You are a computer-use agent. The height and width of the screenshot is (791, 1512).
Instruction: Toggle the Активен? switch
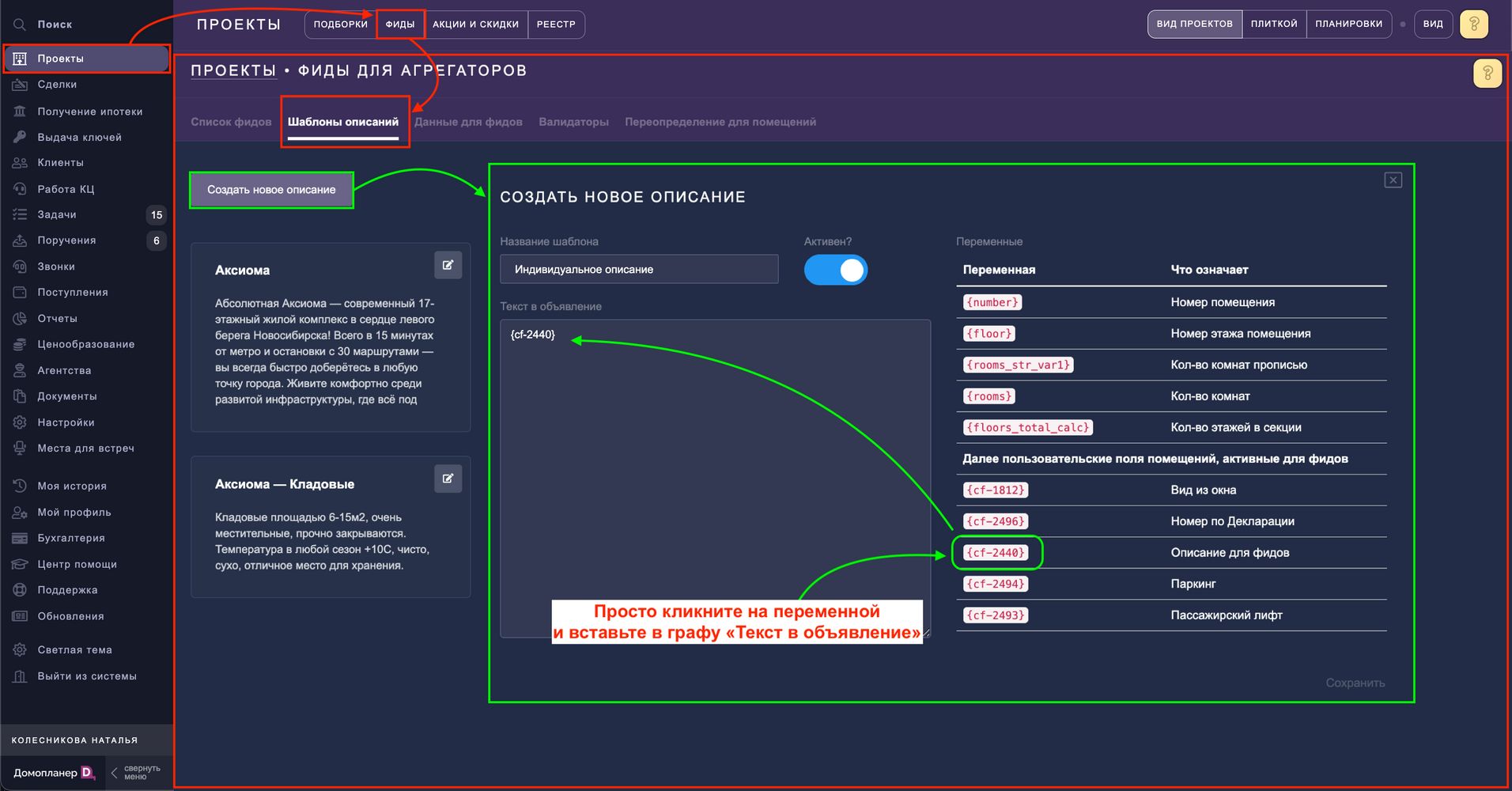pyautogui.click(x=835, y=270)
